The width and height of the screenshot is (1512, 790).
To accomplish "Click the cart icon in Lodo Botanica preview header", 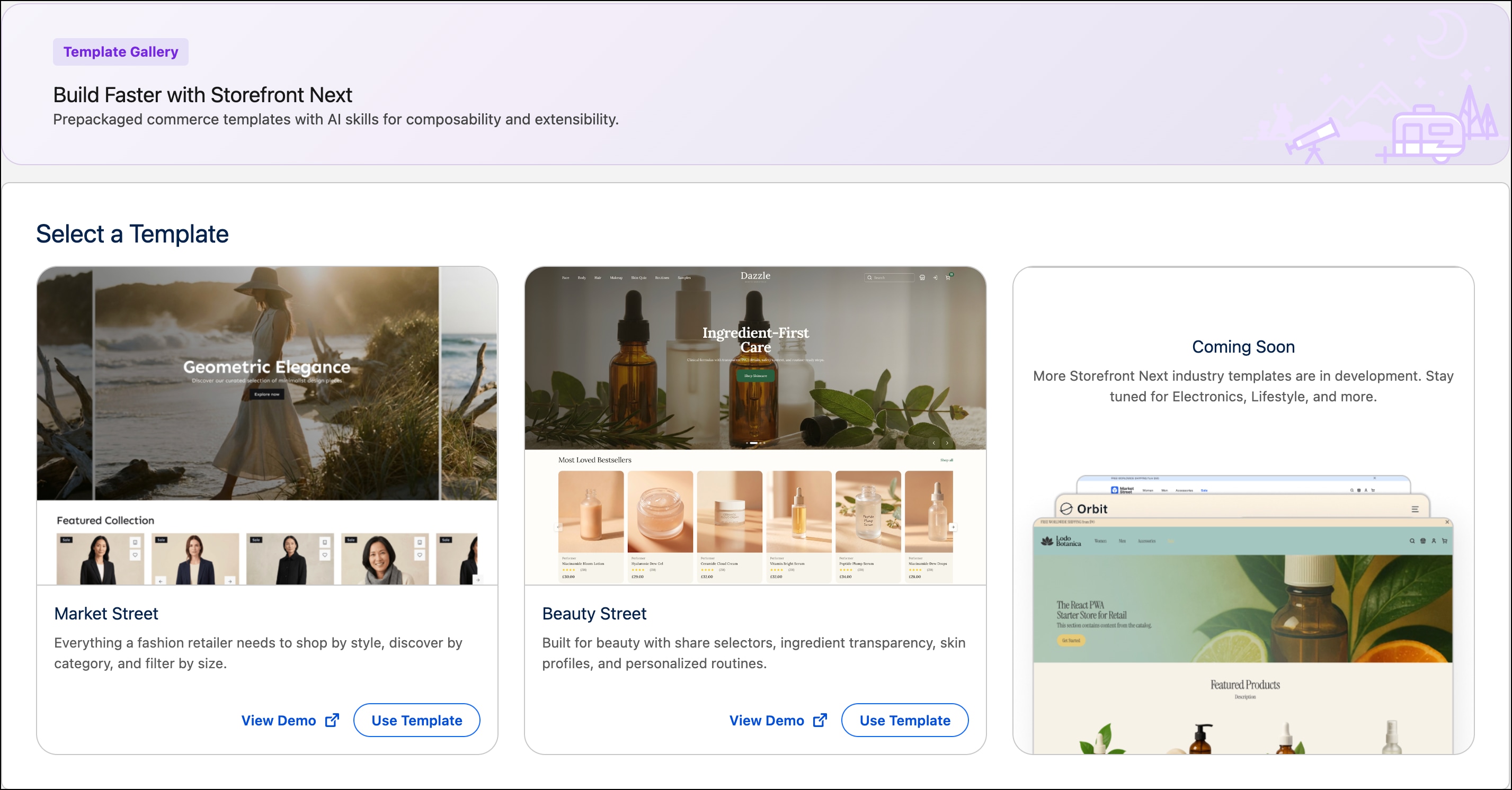I will click(x=1445, y=541).
